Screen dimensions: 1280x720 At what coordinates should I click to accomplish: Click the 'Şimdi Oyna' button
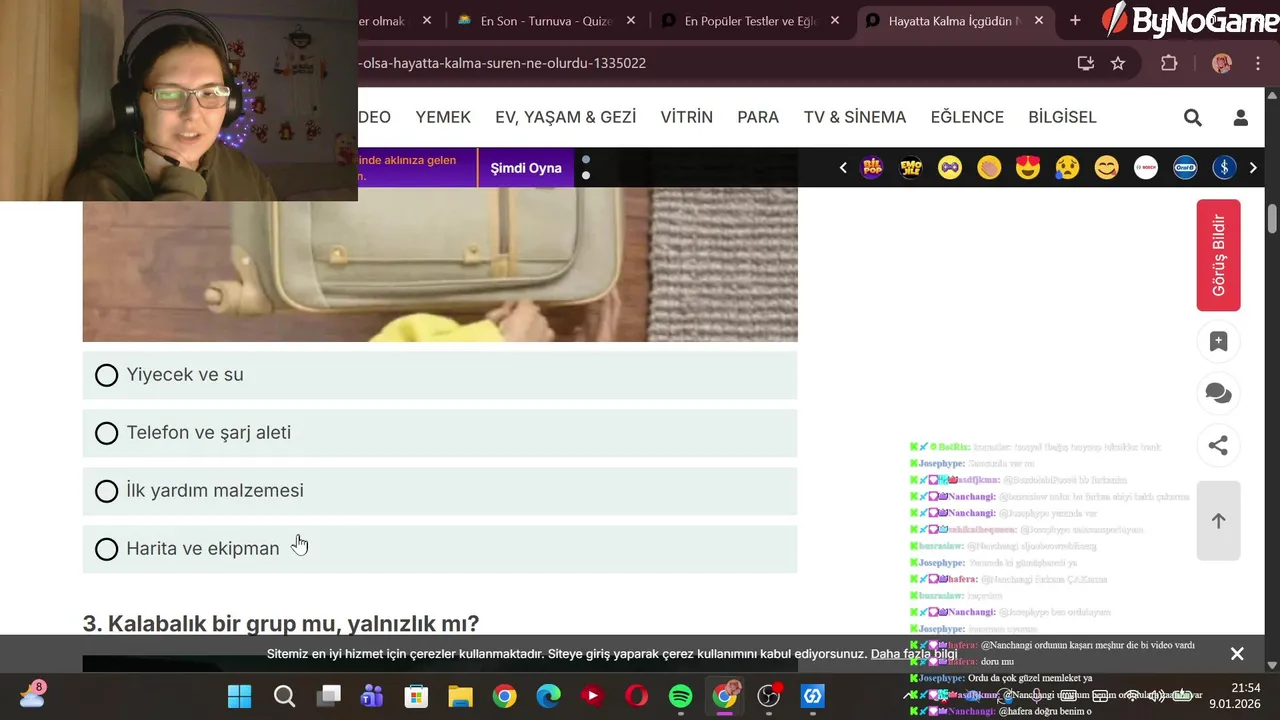(x=526, y=168)
